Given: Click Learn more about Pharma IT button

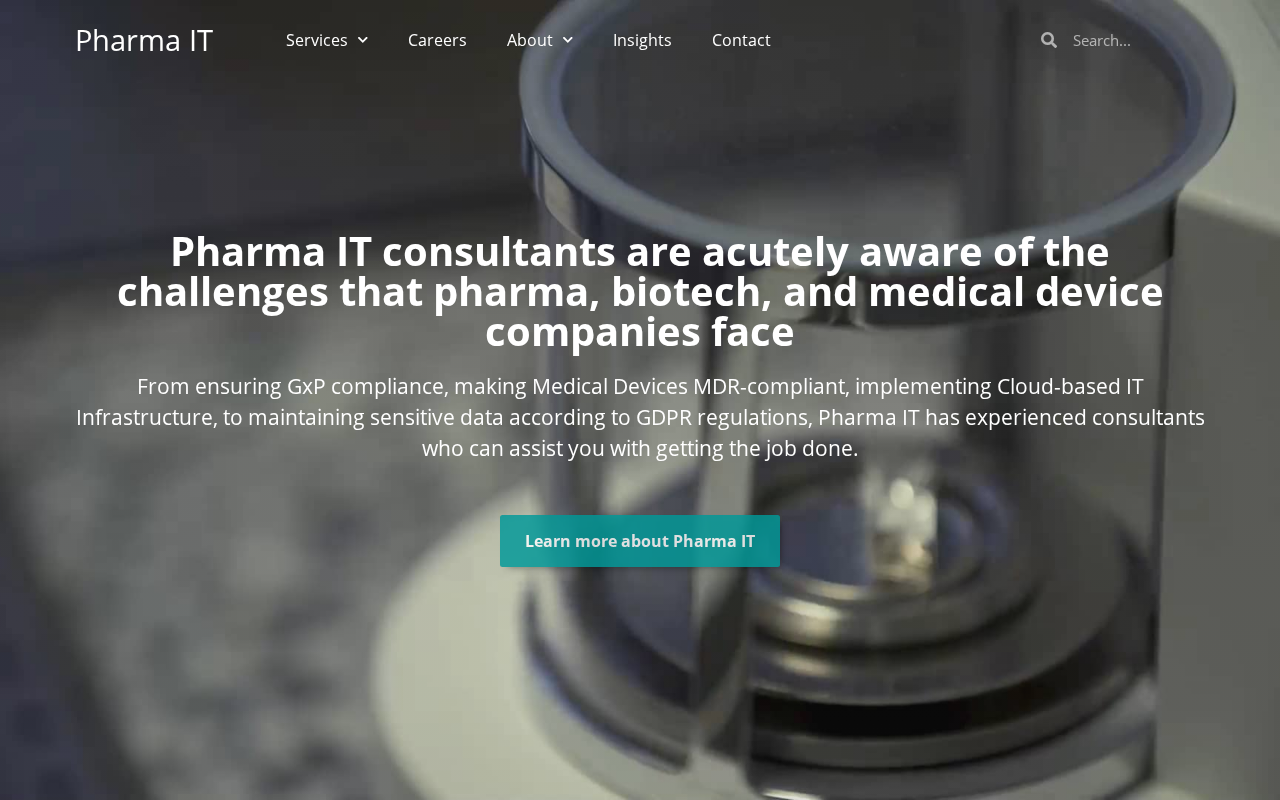Looking at the screenshot, I should [640, 541].
